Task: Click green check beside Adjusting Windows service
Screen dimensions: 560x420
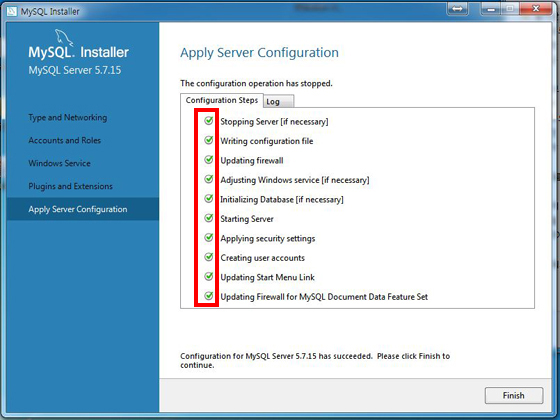Action: pos(209,179)
